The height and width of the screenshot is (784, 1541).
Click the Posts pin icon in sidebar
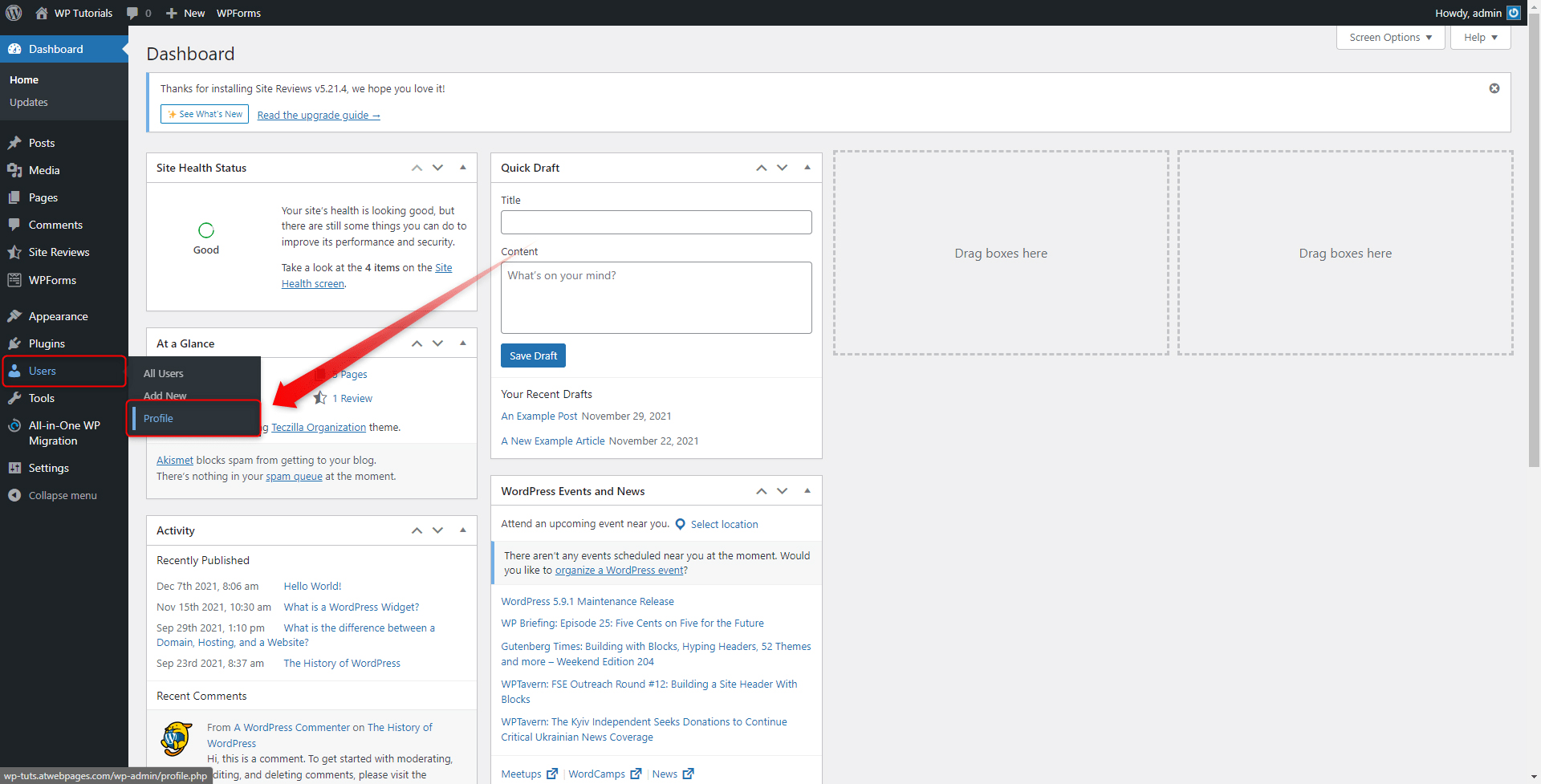coord(14,143)
